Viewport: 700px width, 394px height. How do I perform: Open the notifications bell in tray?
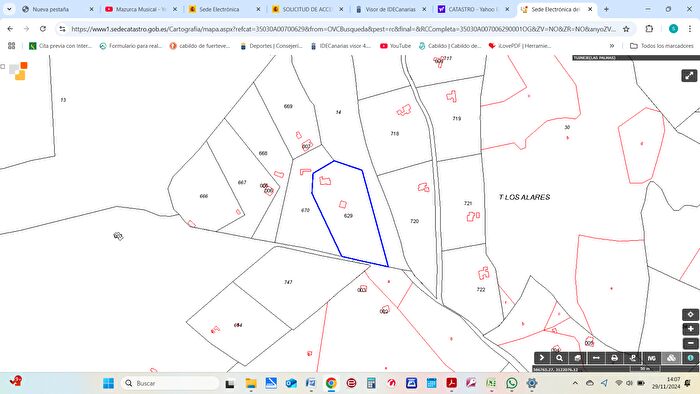688,383
